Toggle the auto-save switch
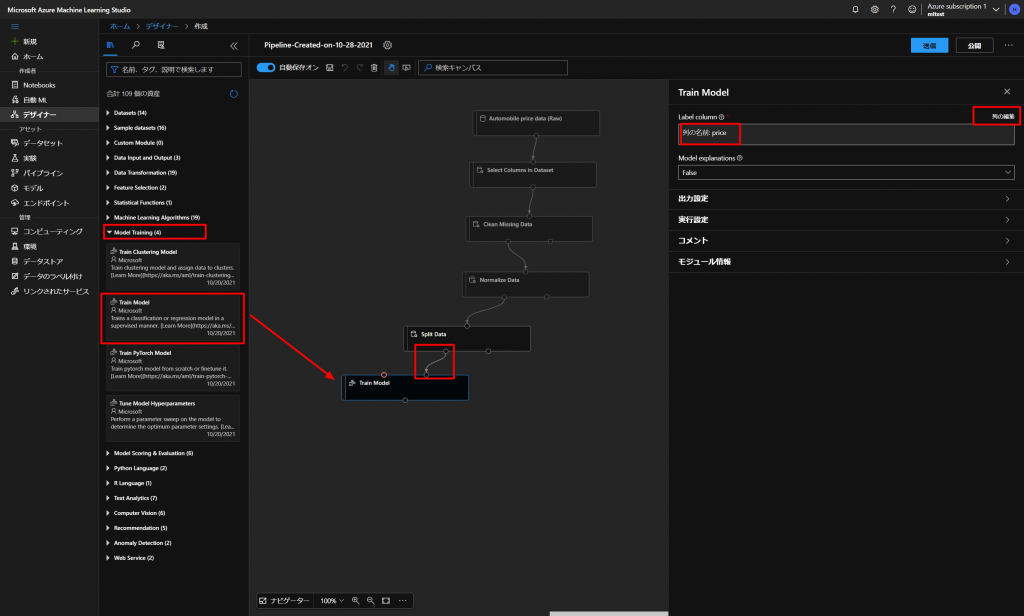Screen dimensions: 1024x616 (266, 68)
